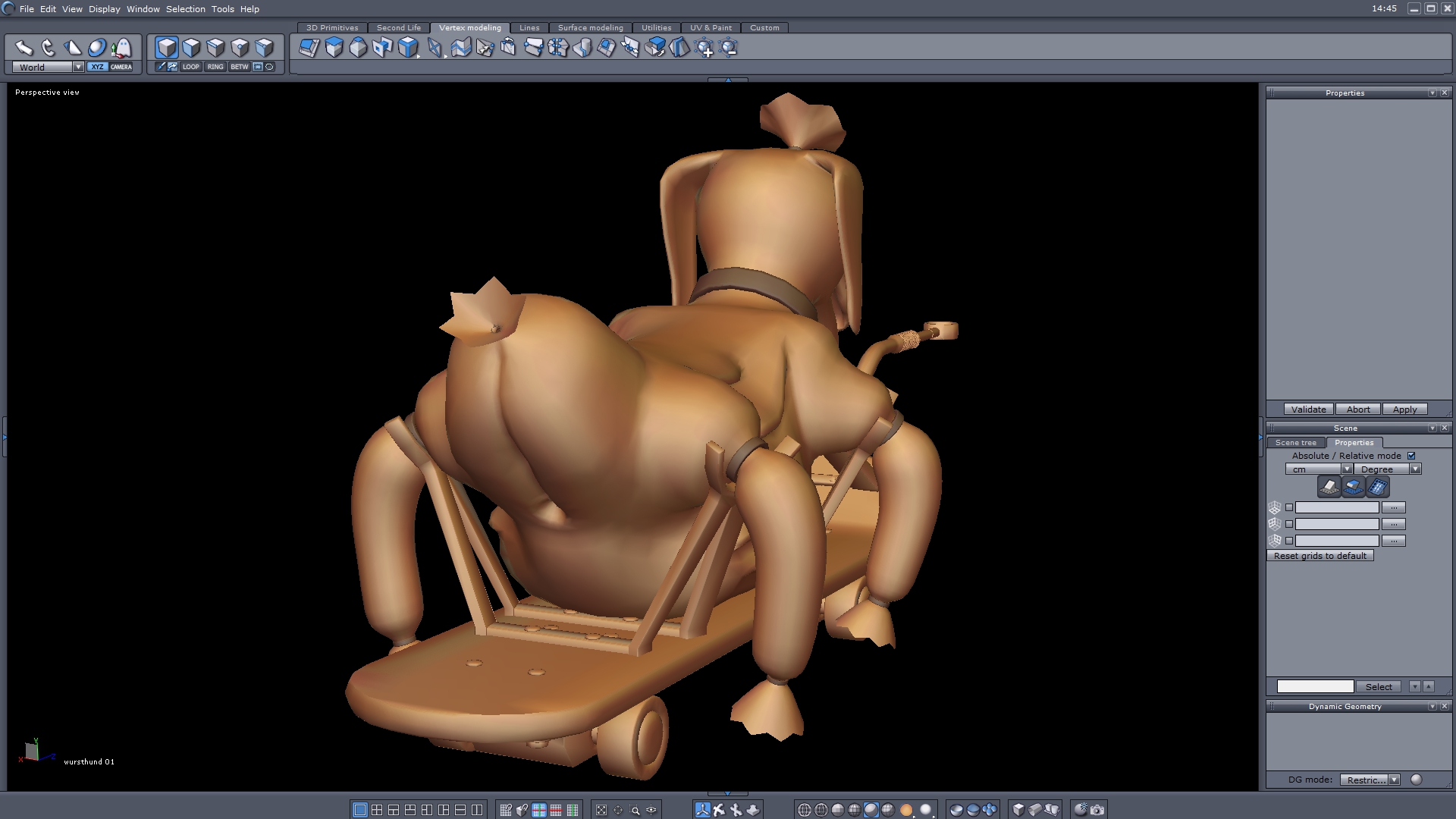This screenshot has width=1456, height=819.
Task: Click the Scale tool cone icon
Action: click(x=73, y=48)
